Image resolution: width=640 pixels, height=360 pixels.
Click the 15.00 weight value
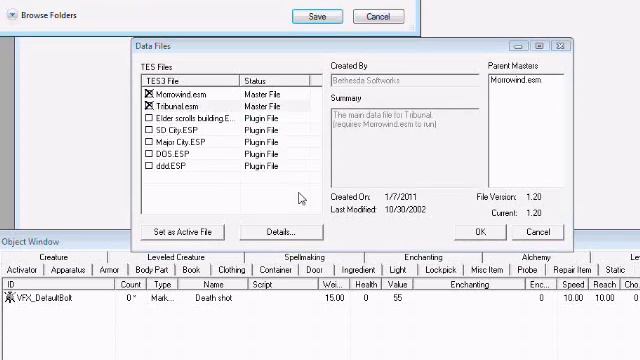pos(334,298)
